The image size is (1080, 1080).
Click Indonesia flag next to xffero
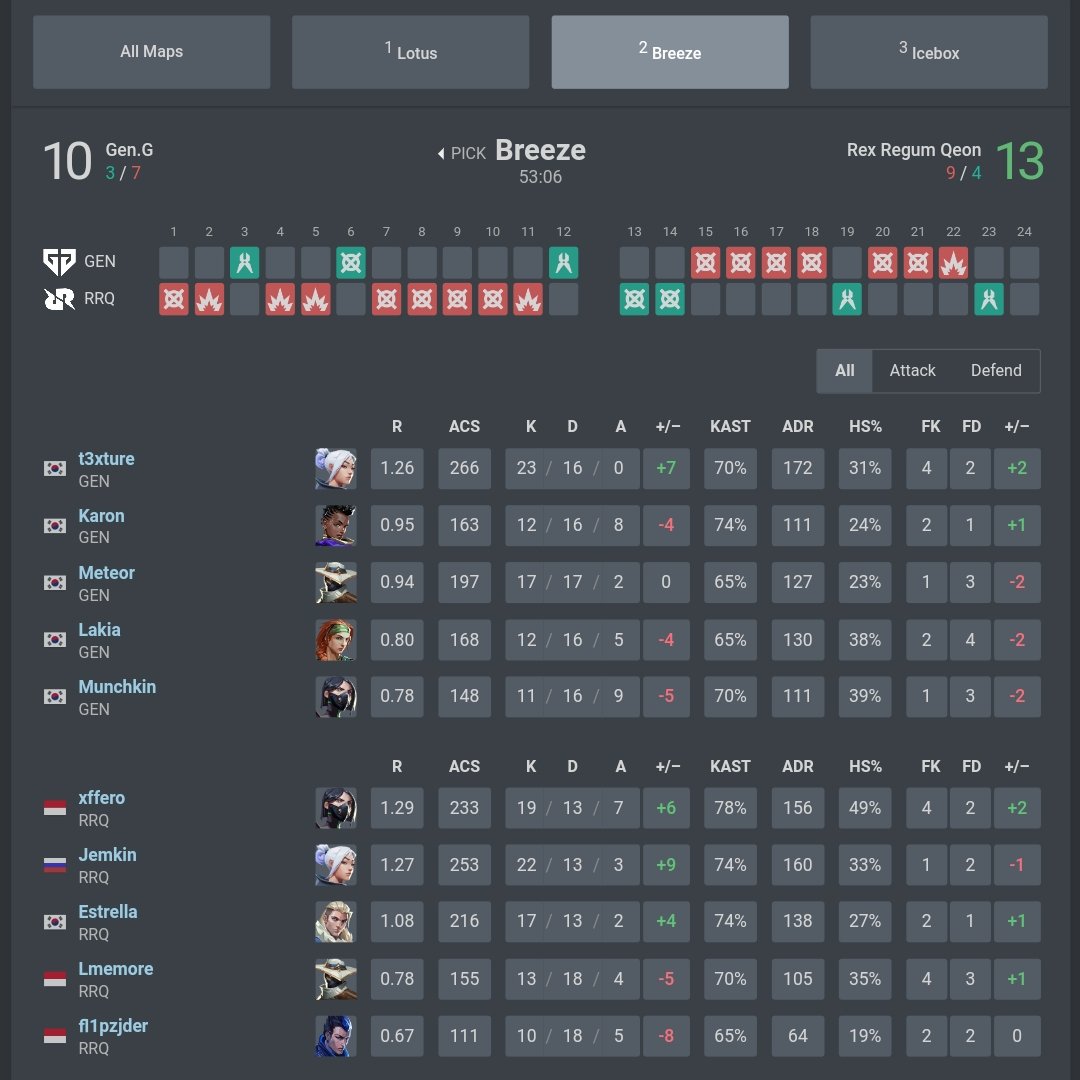pos(55,807)
